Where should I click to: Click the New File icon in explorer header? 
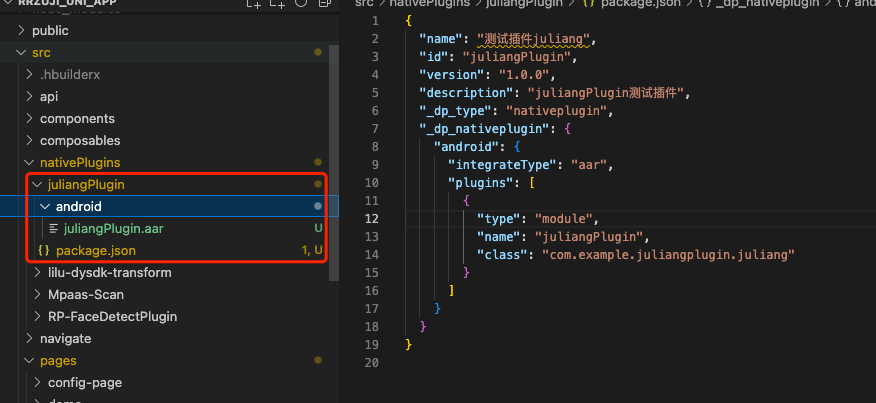click(x=253, y=5)
